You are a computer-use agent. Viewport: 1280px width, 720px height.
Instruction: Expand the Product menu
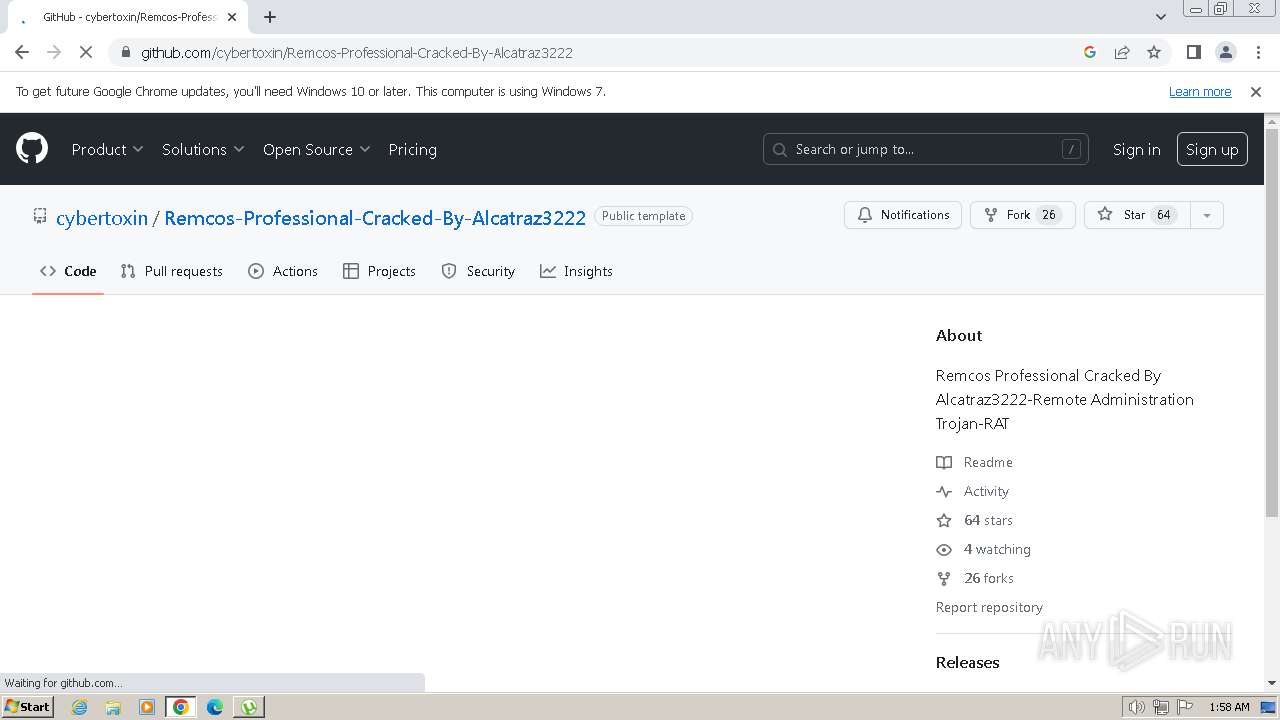[x=107, y=149]
